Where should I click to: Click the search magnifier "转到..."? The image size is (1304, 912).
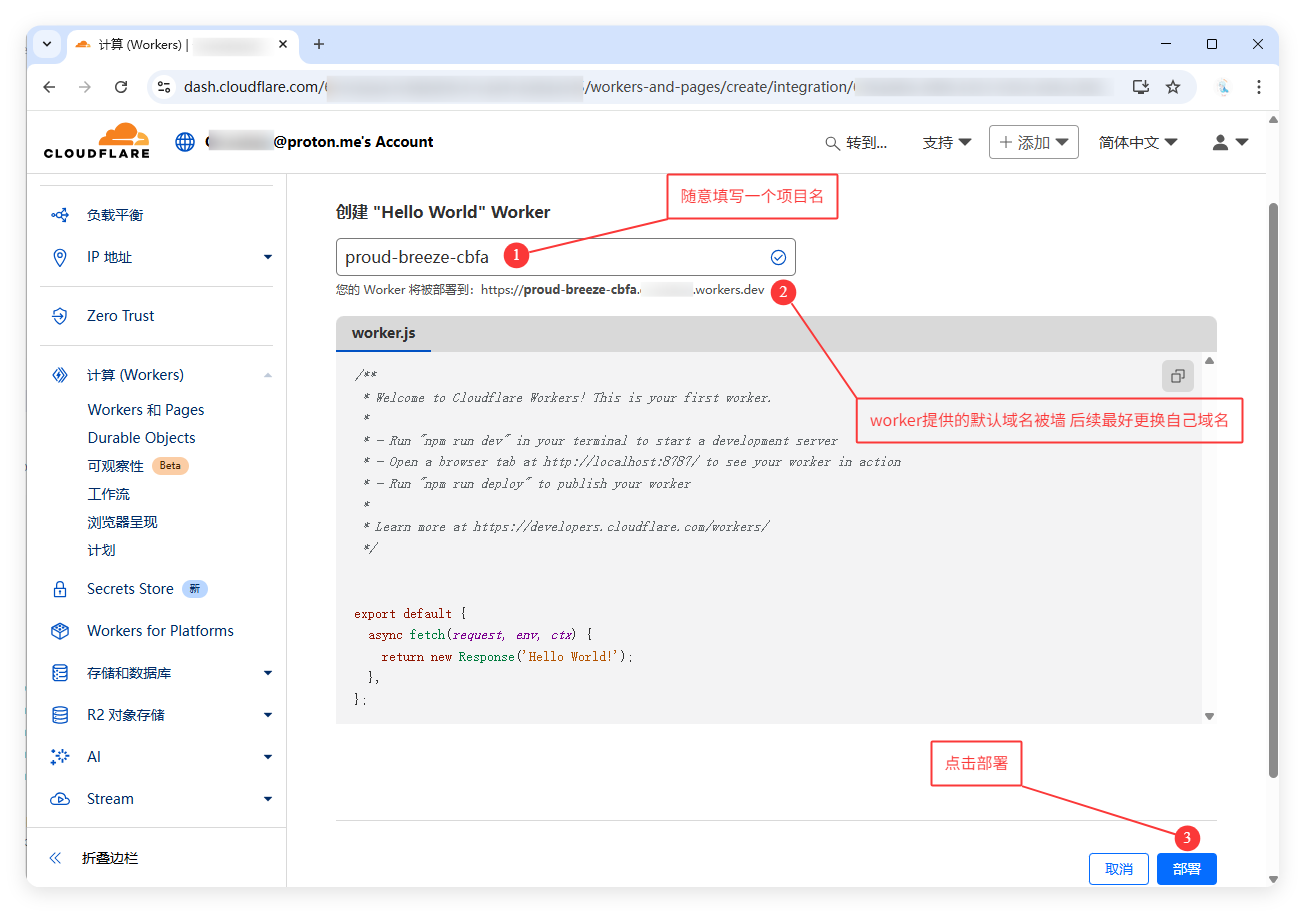[856, 143]
